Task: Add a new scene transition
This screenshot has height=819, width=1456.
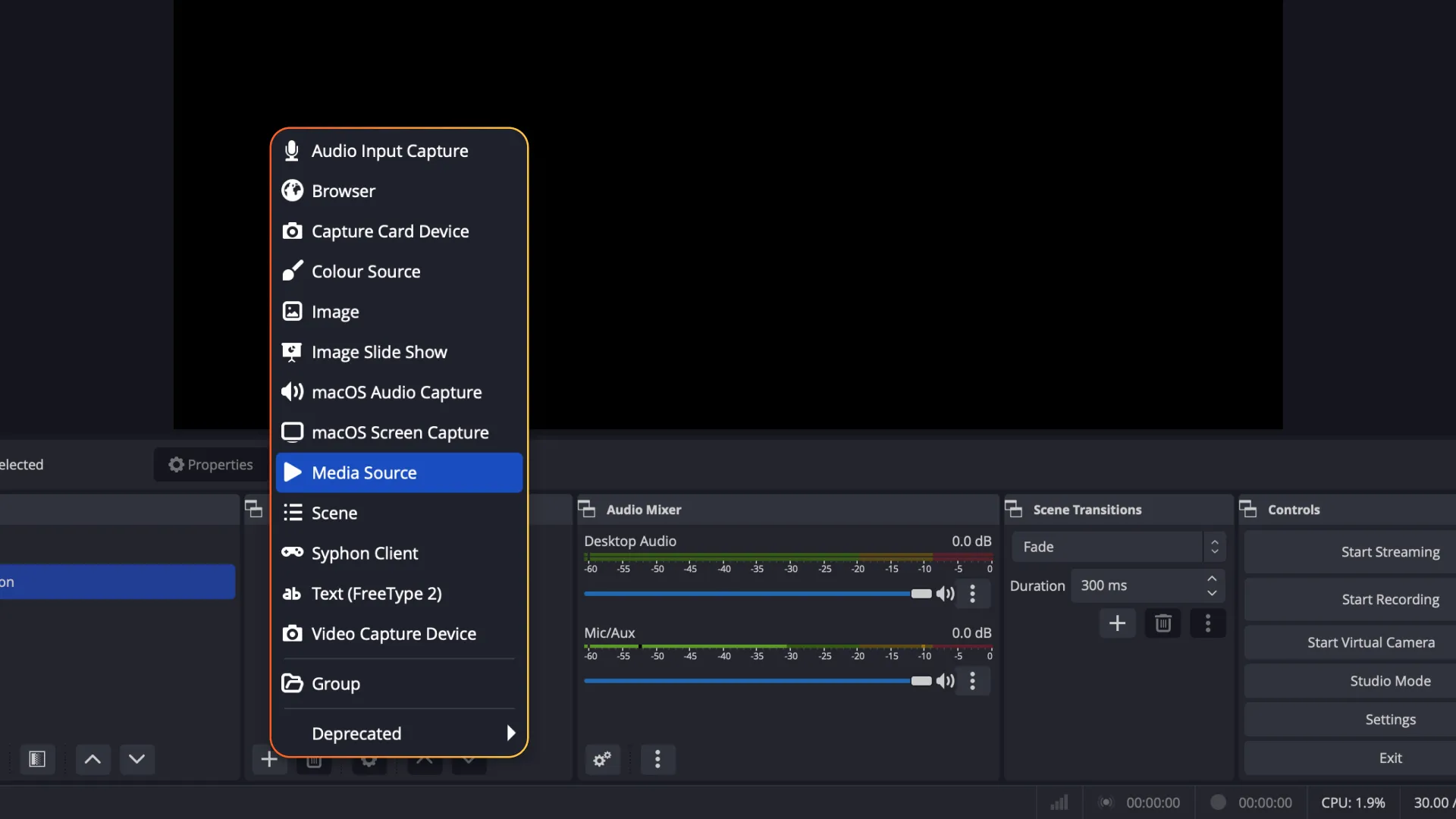Action: (x=1117, y=623)
